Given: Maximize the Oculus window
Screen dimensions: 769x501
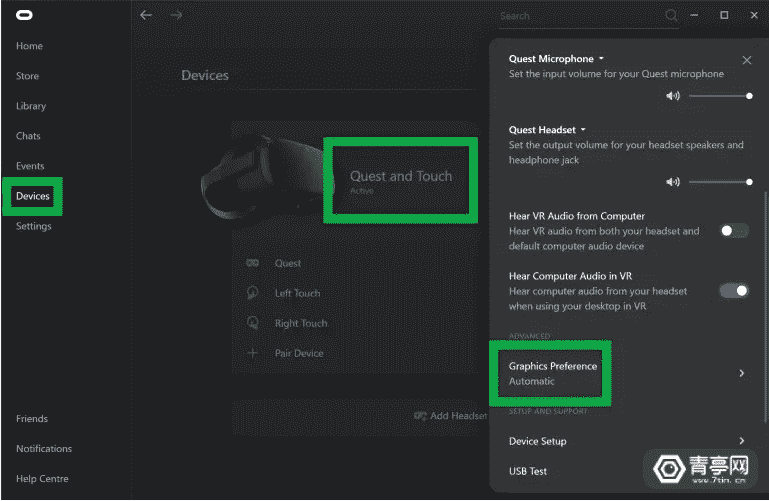Looking at the screenshot, I should tap(724, 15).
